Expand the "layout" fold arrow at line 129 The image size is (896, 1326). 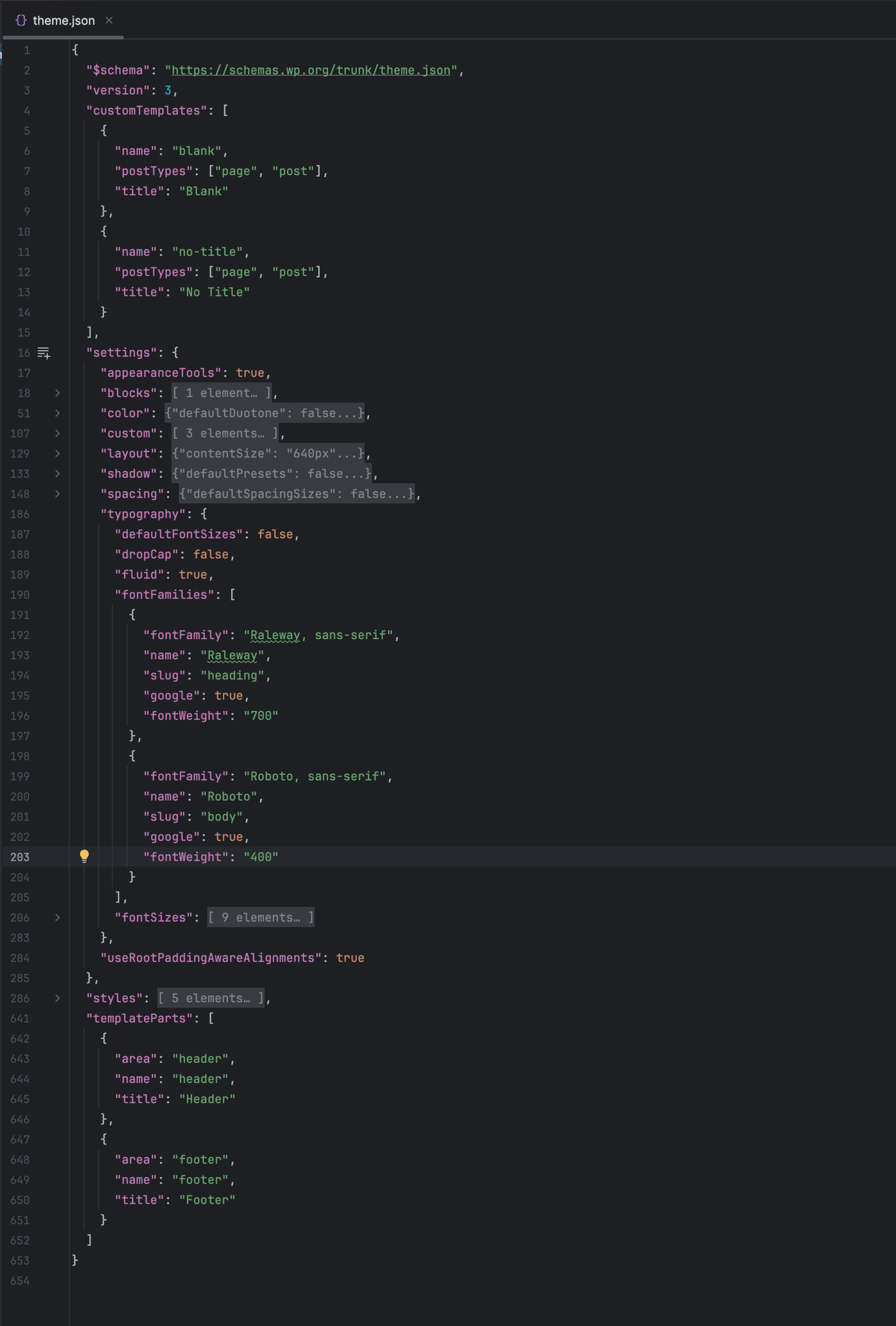click(57, 454)
